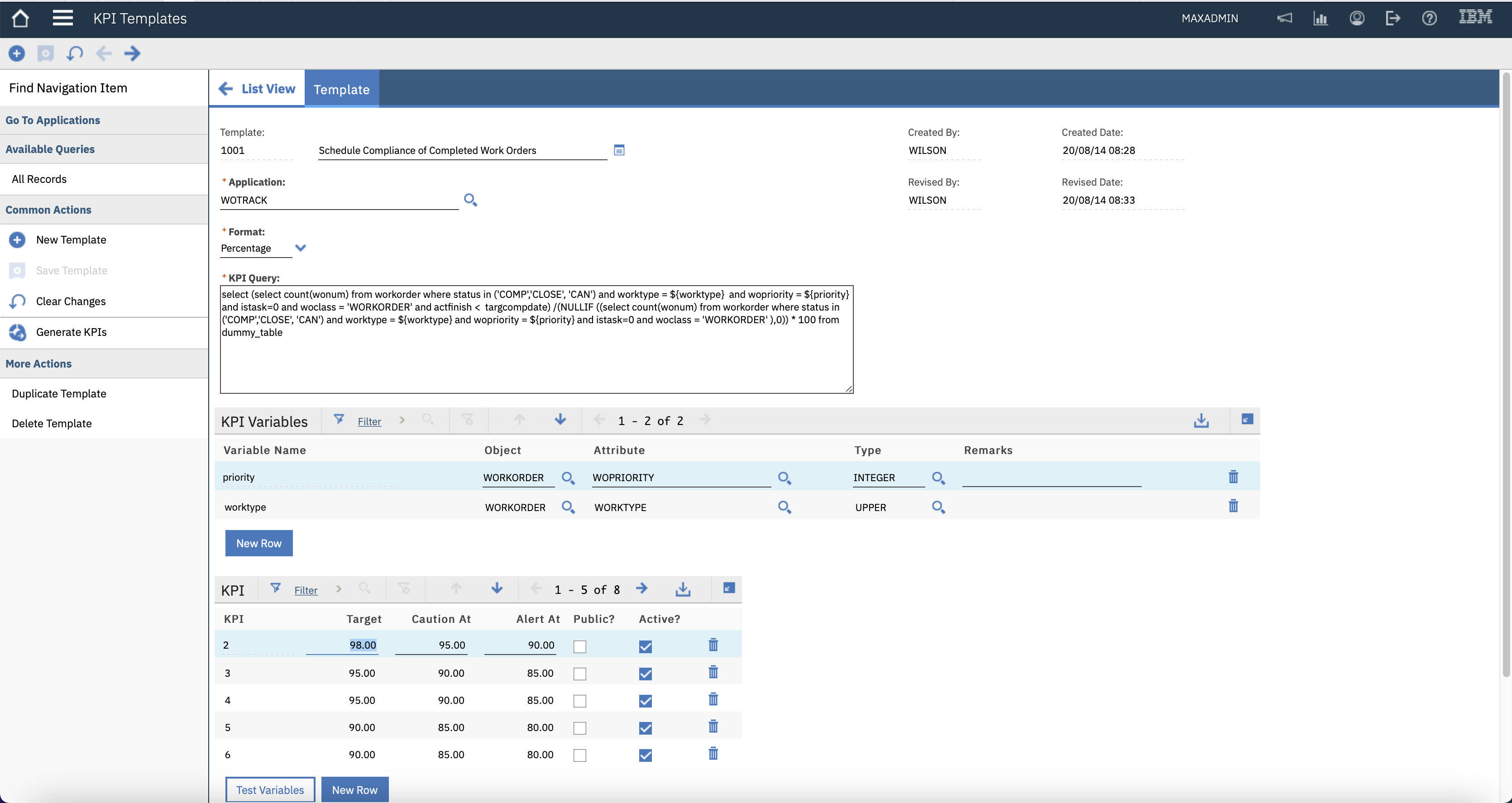This screenshot has height=803, width=1512.
Task: Uncheck Active checkbox for KPI 3
Action: click(645, 673)
